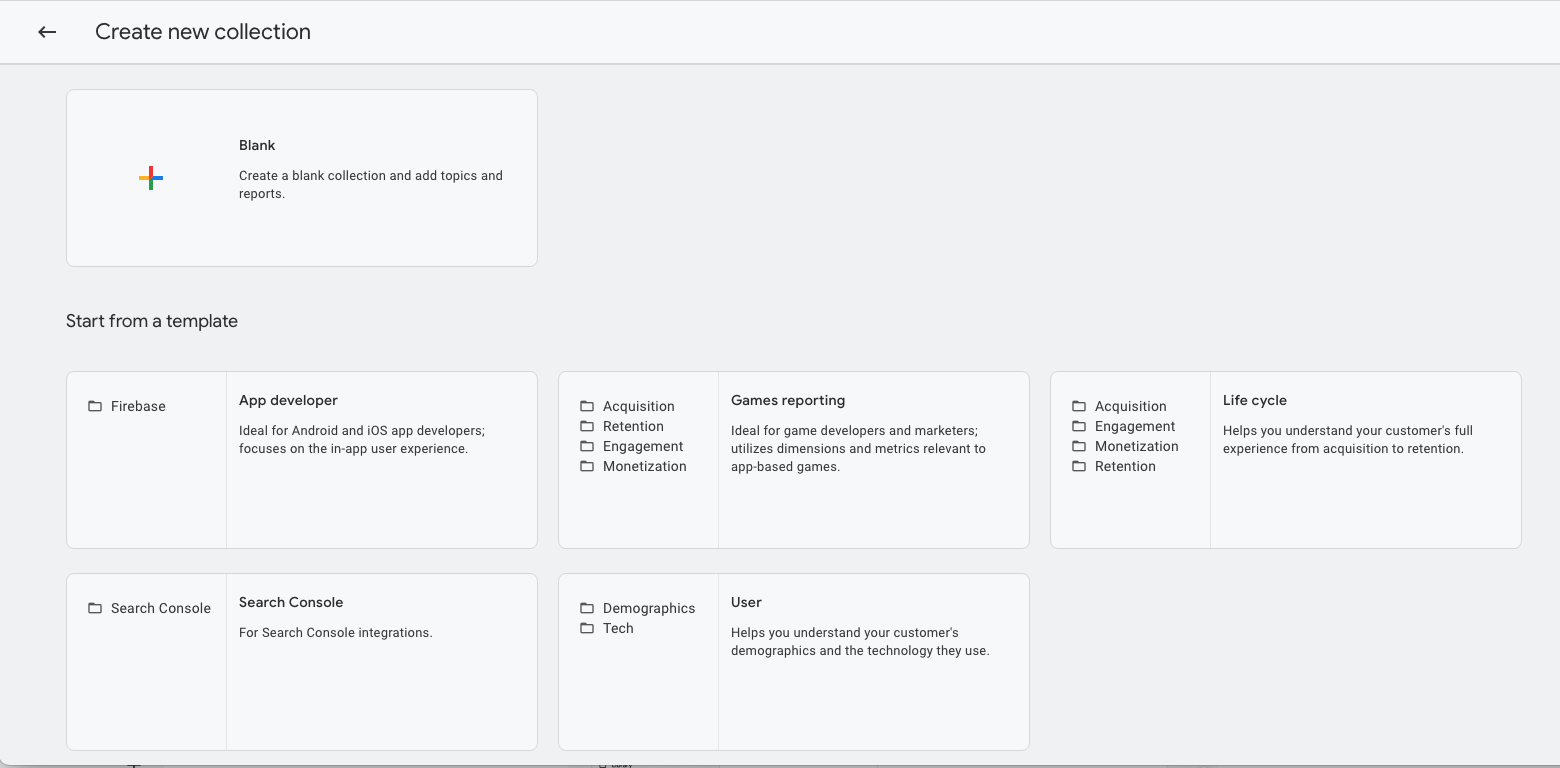Click Games reporting Acquisition folder icon
1560x768 pixels.
tap(587, 406)
